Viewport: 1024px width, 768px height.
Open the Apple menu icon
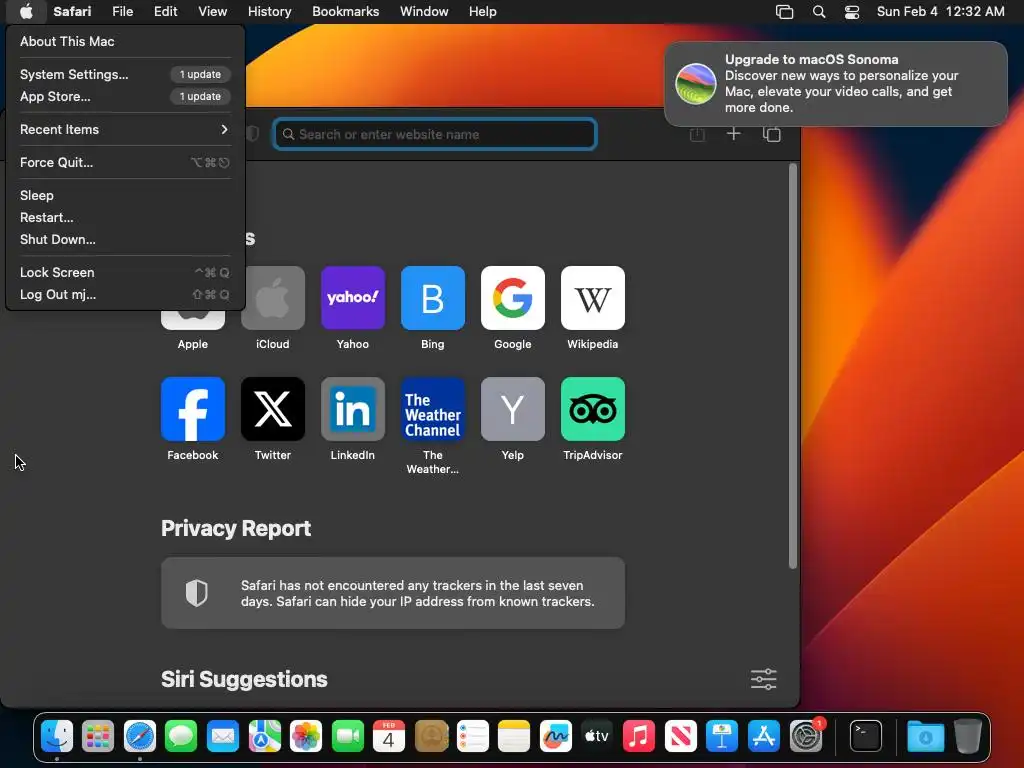tap(26, 11)
